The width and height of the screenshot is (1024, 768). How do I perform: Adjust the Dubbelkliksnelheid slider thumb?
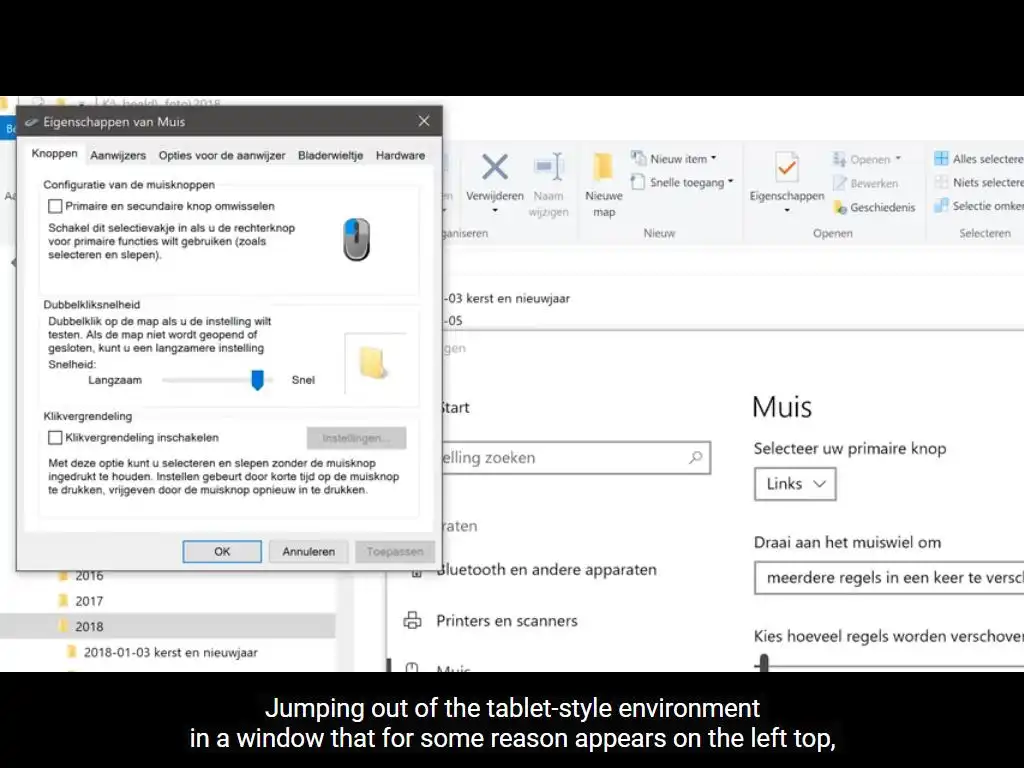click(257, 379)
